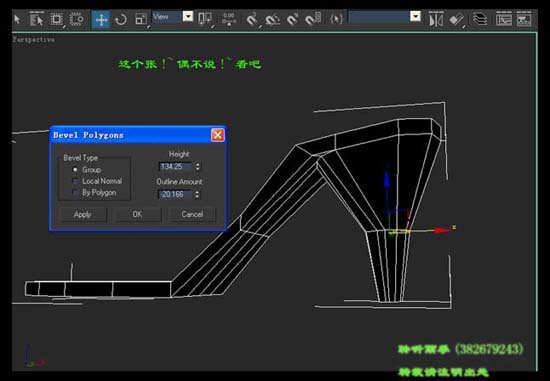Click the Apply button

click(83, 214)
